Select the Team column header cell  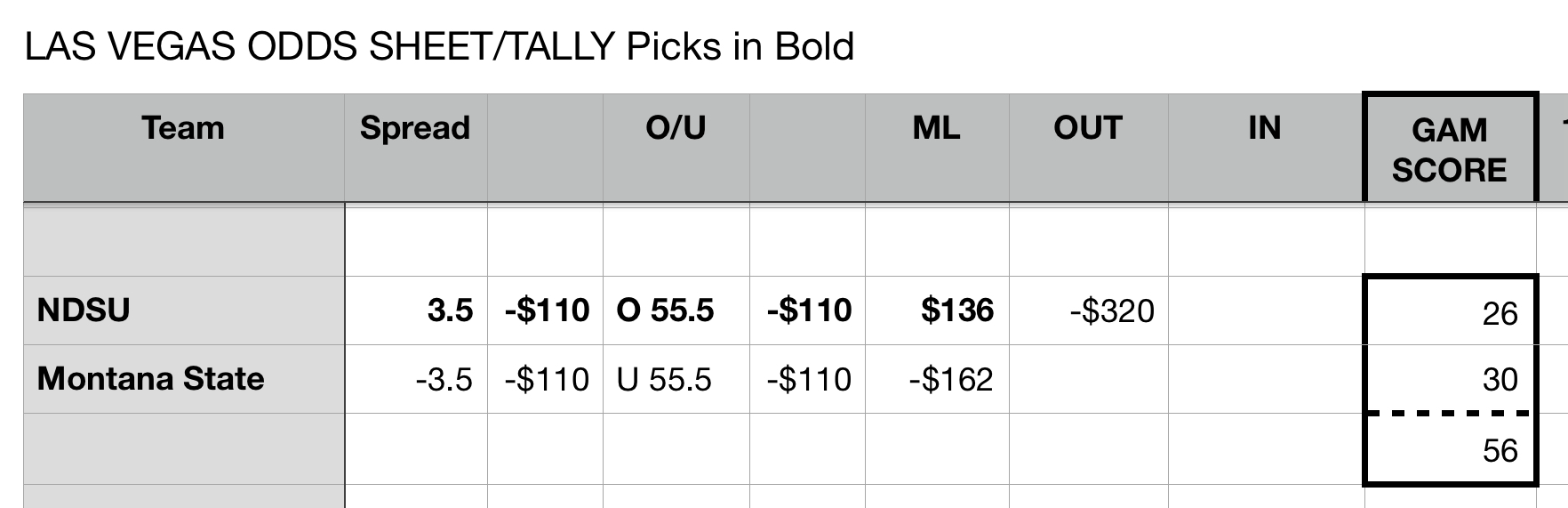[183, 129]
